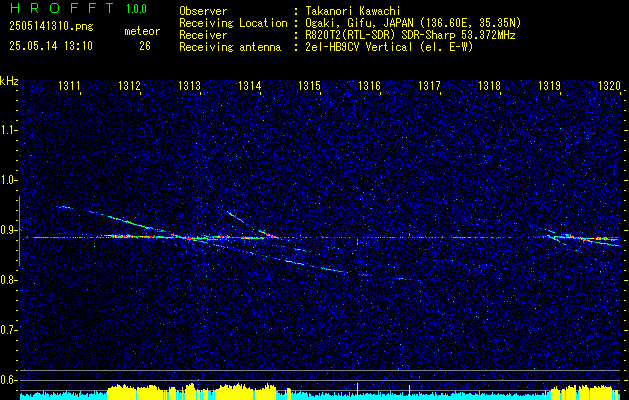Click the Receiver value R820T2(RTL-SDR) SDR-Sharp 53.372MHz

pyautogui.click(x=410, y=35)
